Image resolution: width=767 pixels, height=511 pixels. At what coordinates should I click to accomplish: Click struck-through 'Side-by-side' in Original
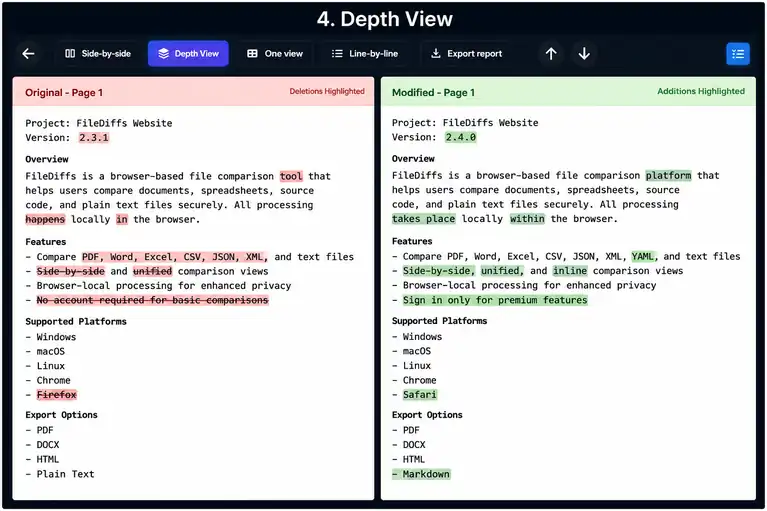(x=70, y=271)
